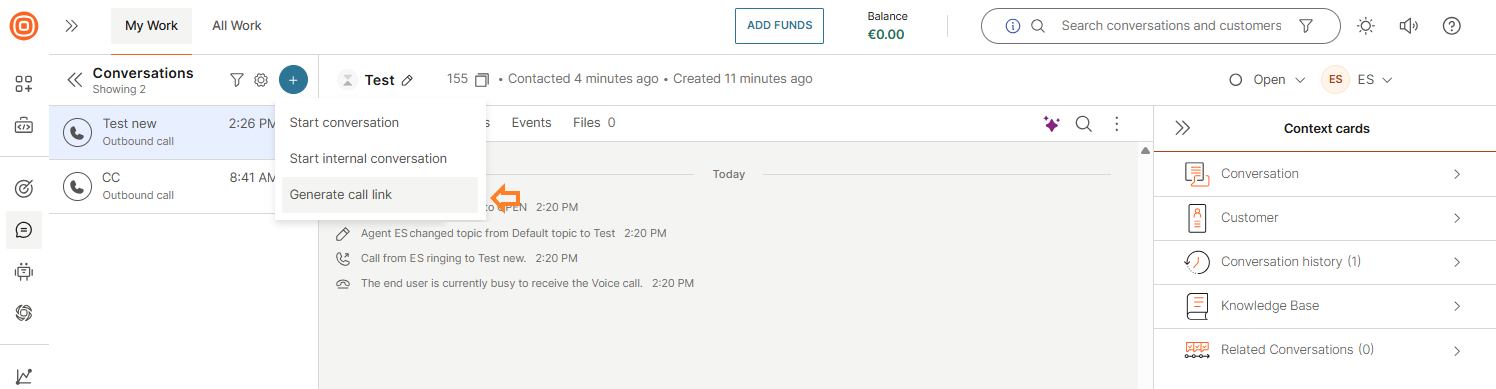Open the help question mark icon
1496x389 pixels.
[1452, 26]
